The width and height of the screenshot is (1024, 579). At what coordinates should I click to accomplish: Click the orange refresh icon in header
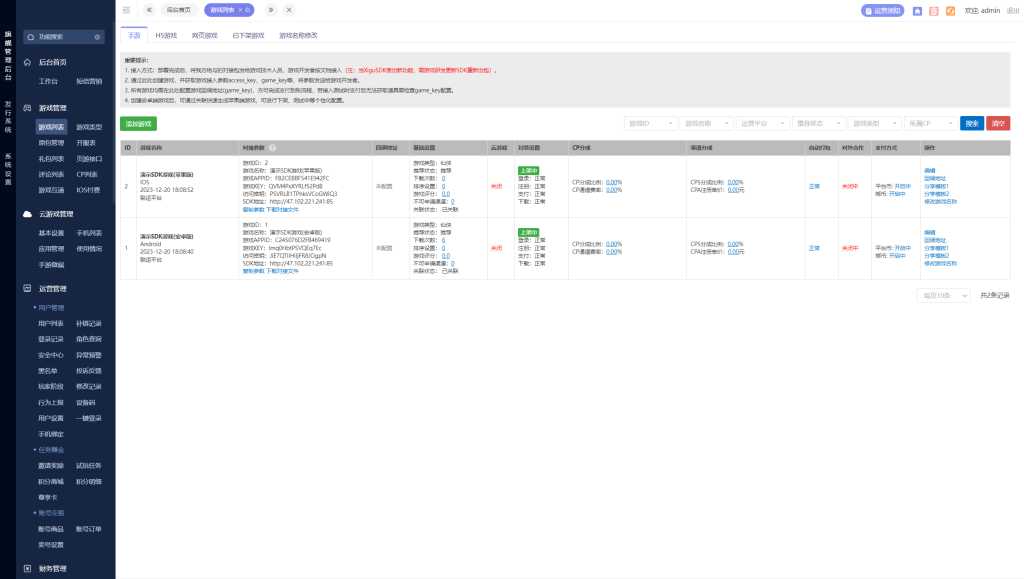(950, 11)
